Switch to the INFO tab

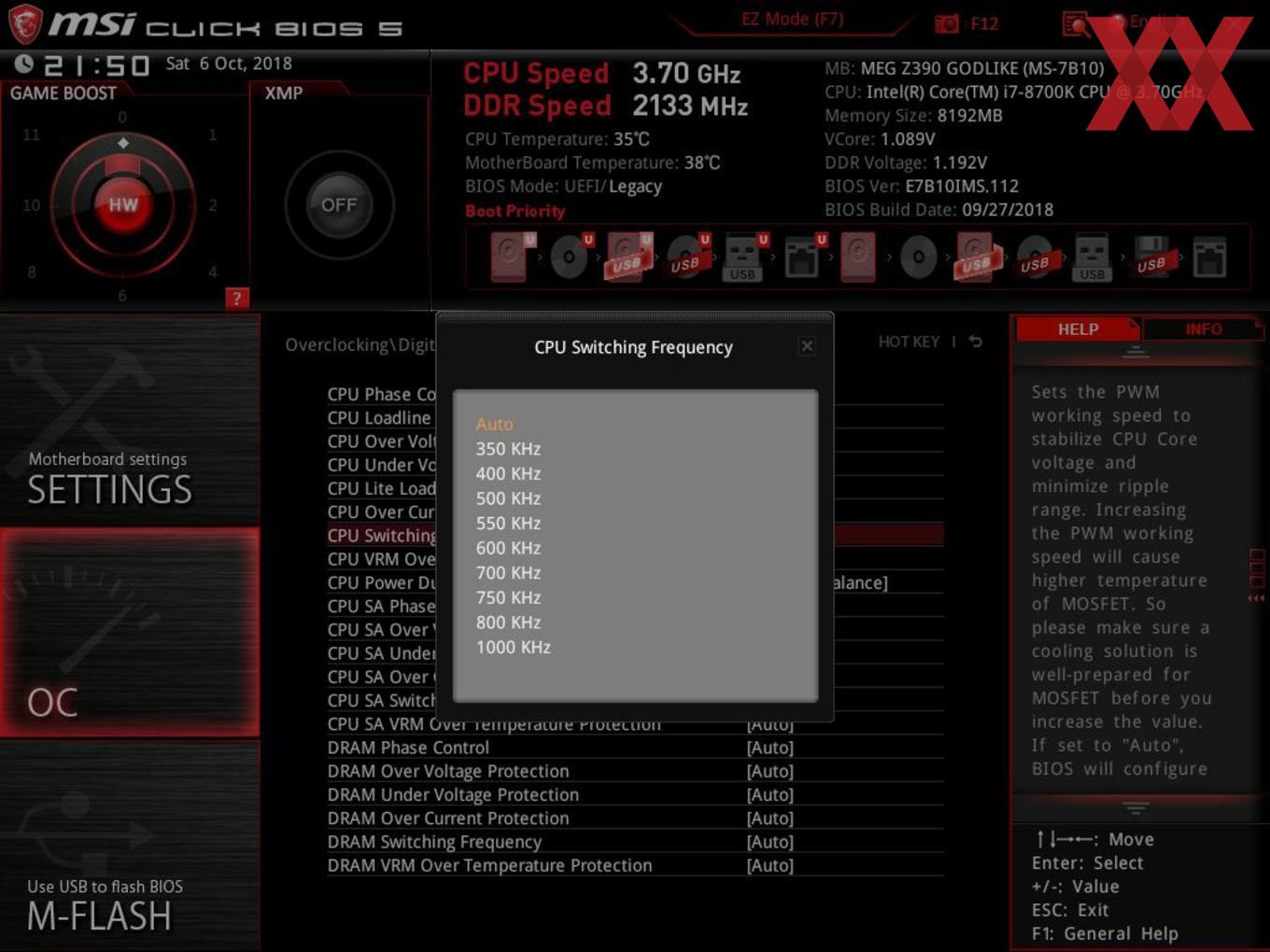(x=1203, y=329)
